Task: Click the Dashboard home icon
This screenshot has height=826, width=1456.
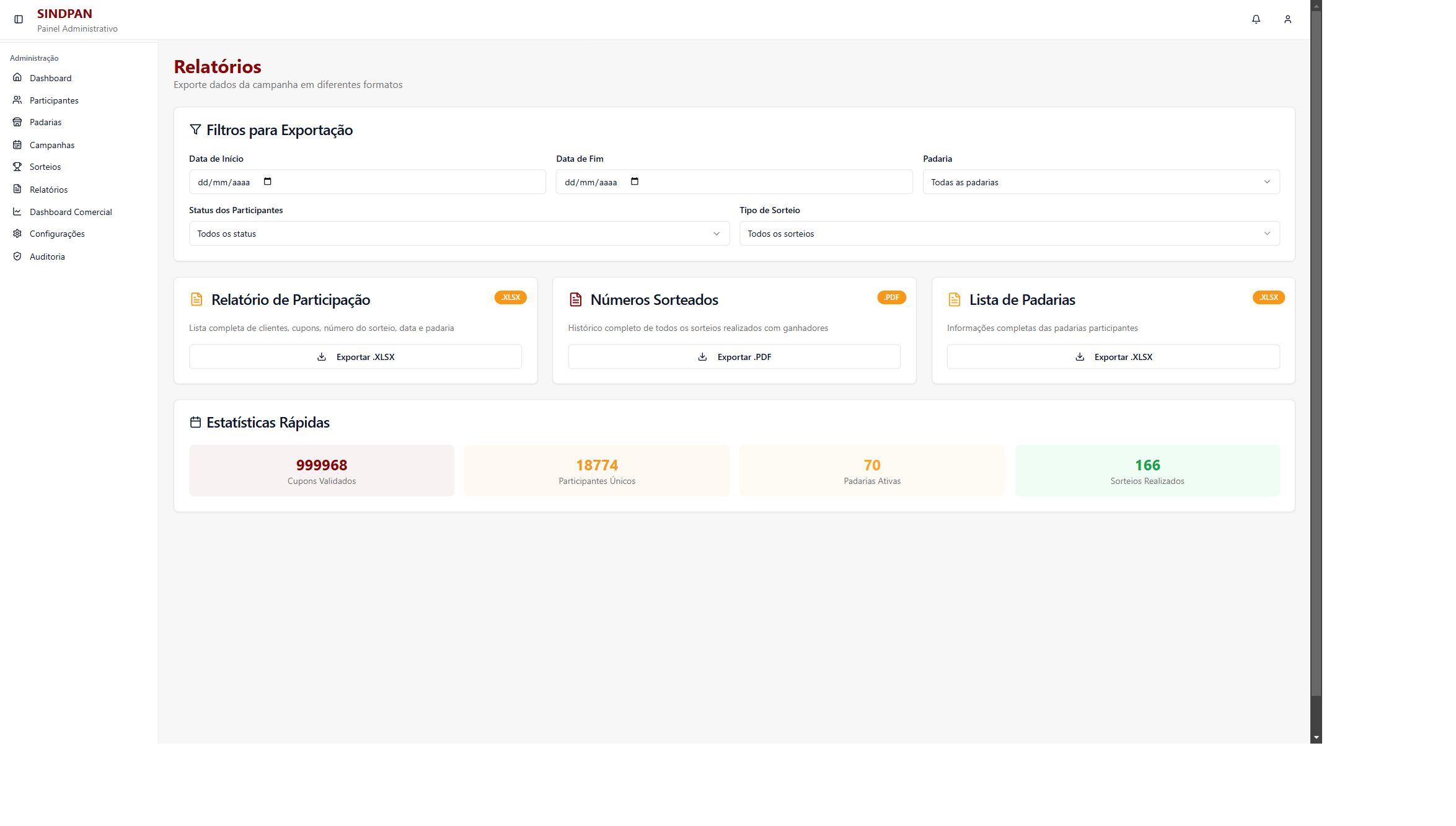Action: coord(17,77)
